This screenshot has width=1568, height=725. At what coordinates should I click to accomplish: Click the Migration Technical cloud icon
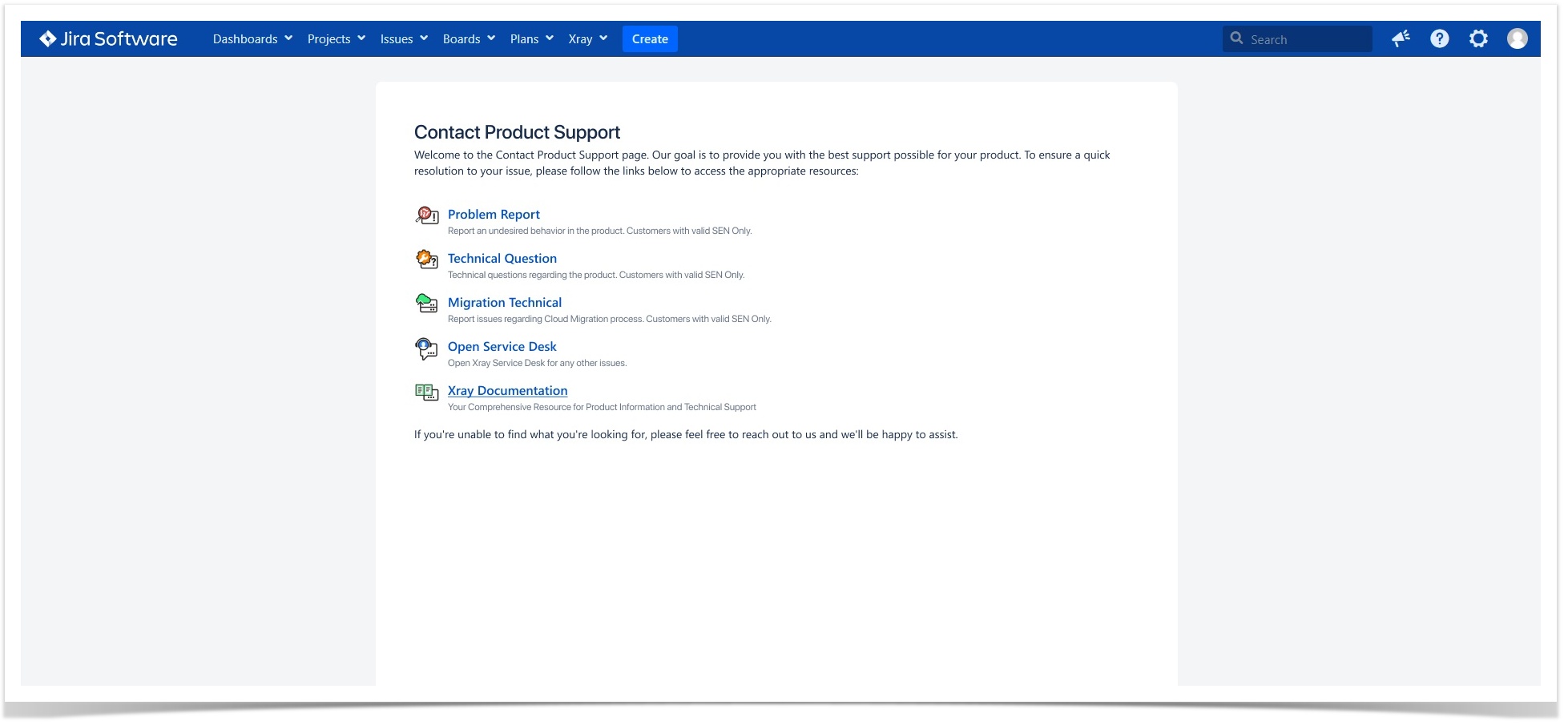coord(426,303)
